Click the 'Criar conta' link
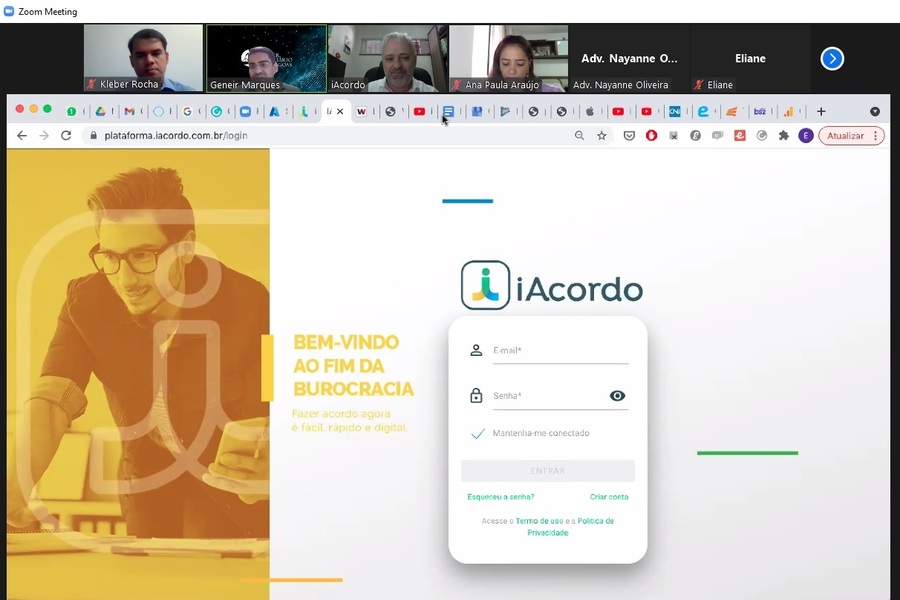This screenshot has width=900, height=600. [609, 497]
